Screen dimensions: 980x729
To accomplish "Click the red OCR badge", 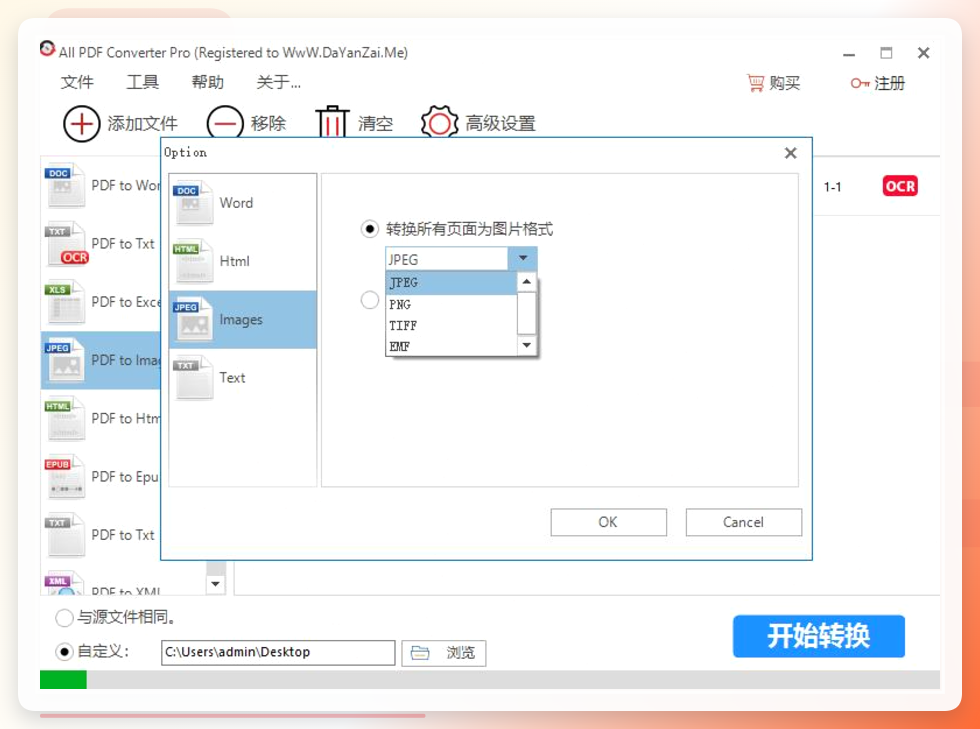I will (x=900, y=186).
